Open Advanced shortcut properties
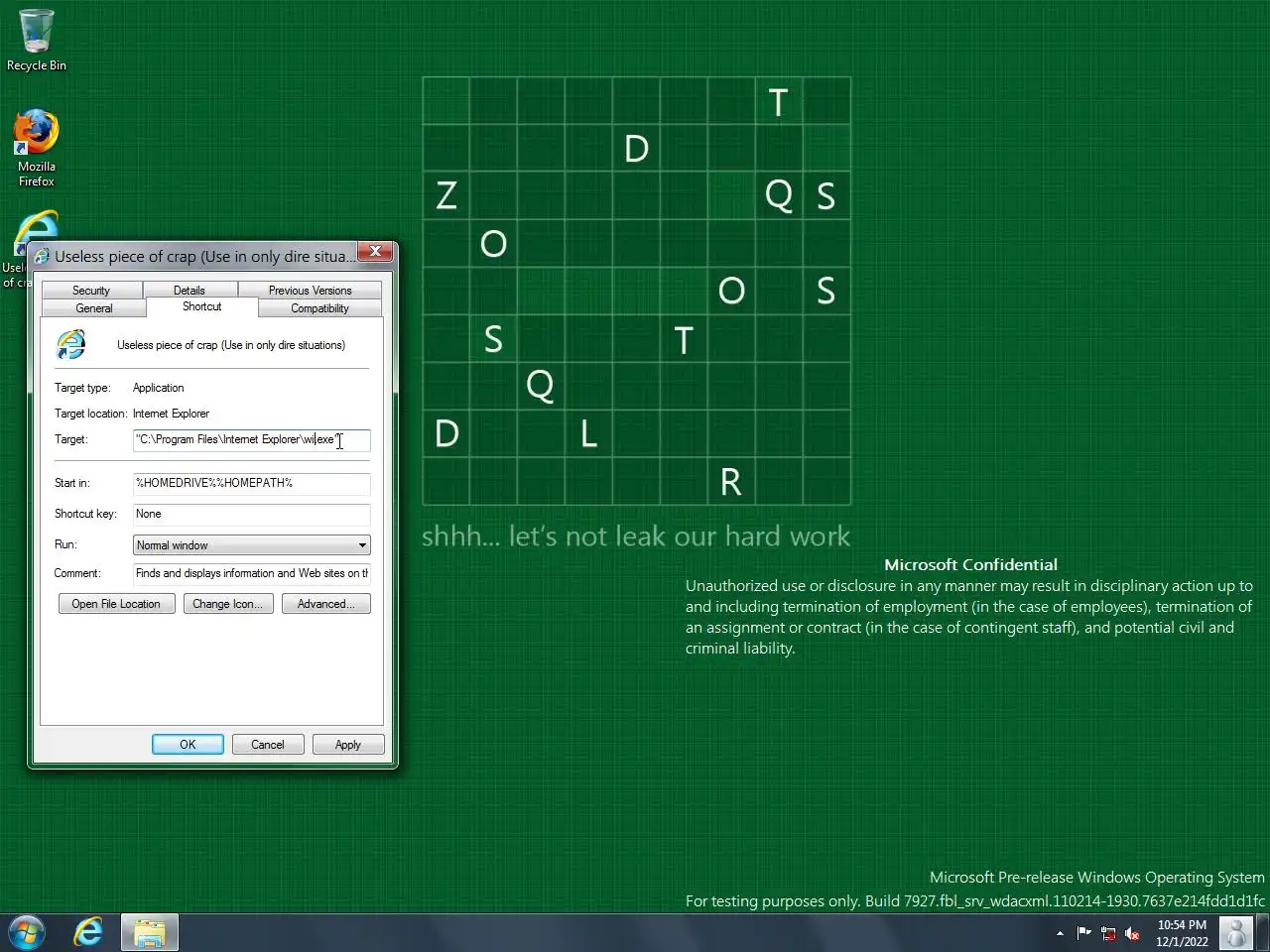Image resolution: width=1270 pixels, height=952 pixels. (326, 604)
